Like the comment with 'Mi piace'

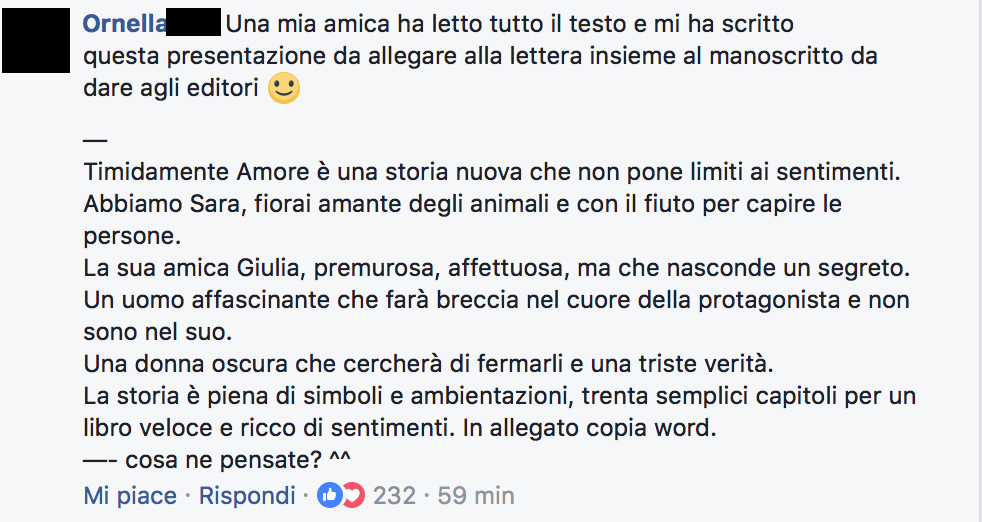pyautogui.click(x=130, y=496)
